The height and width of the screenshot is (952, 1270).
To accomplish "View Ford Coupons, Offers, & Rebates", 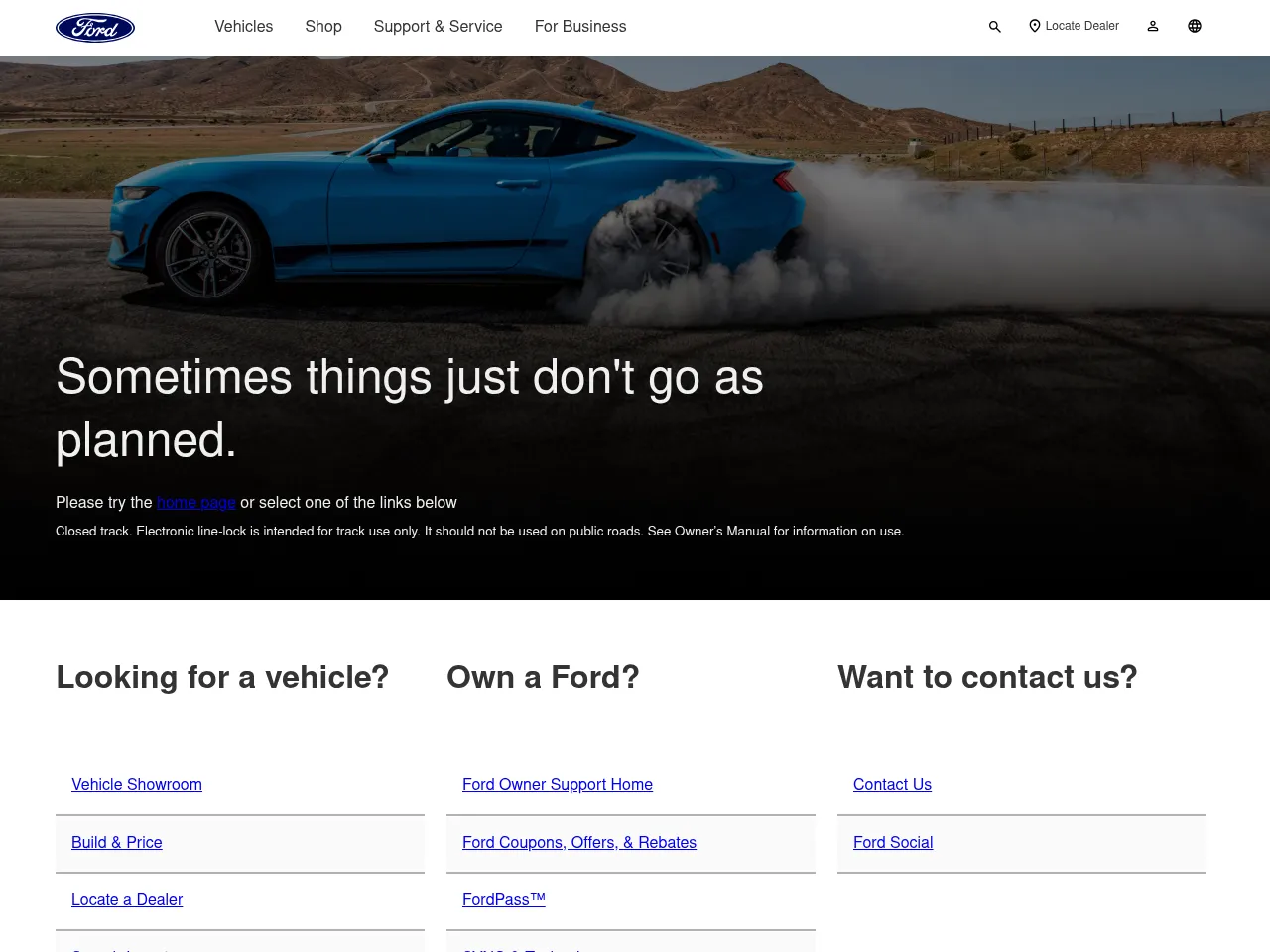I will click(x=579, y=843).
